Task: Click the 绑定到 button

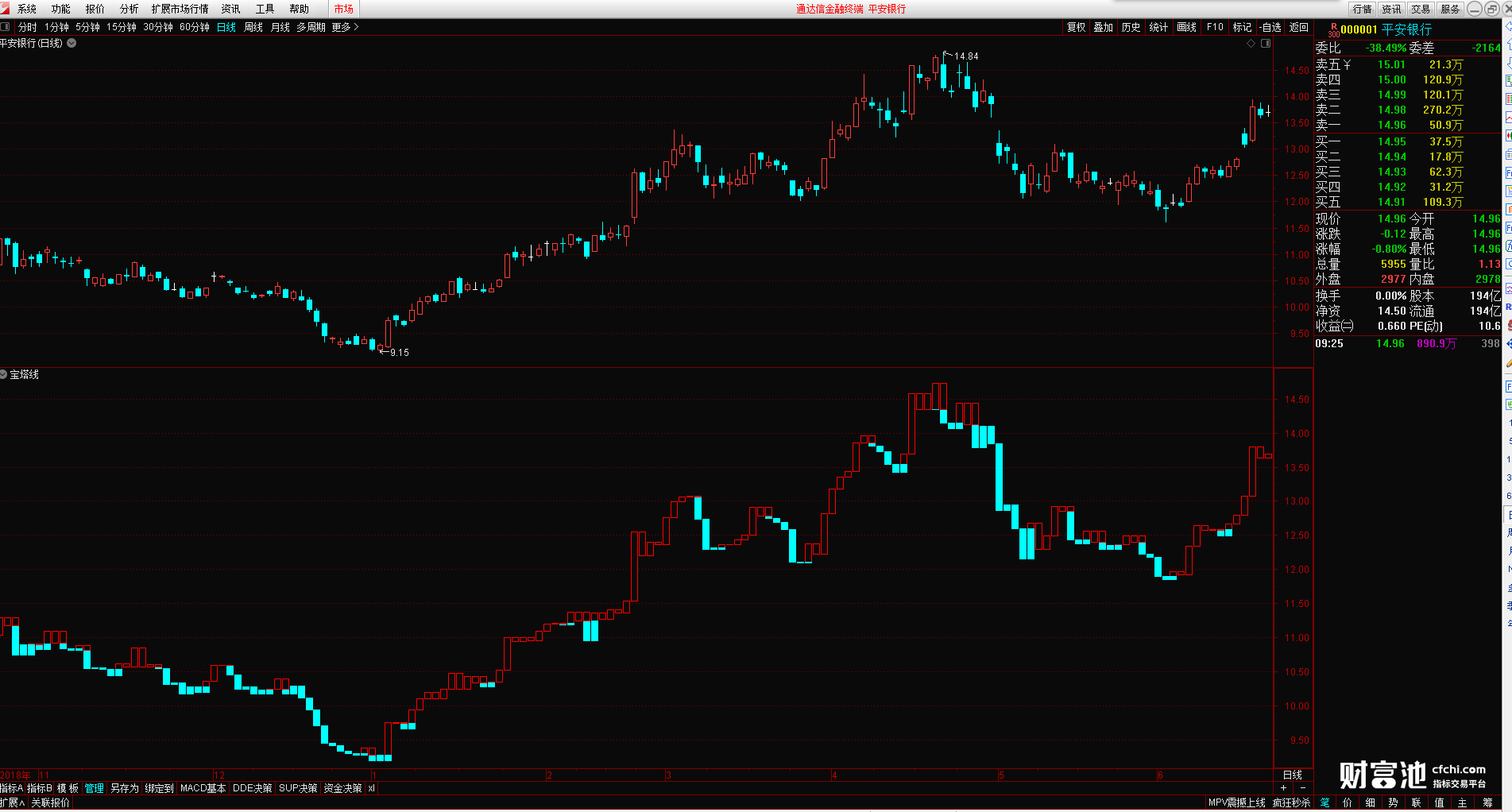Action: tap(159, 788)
